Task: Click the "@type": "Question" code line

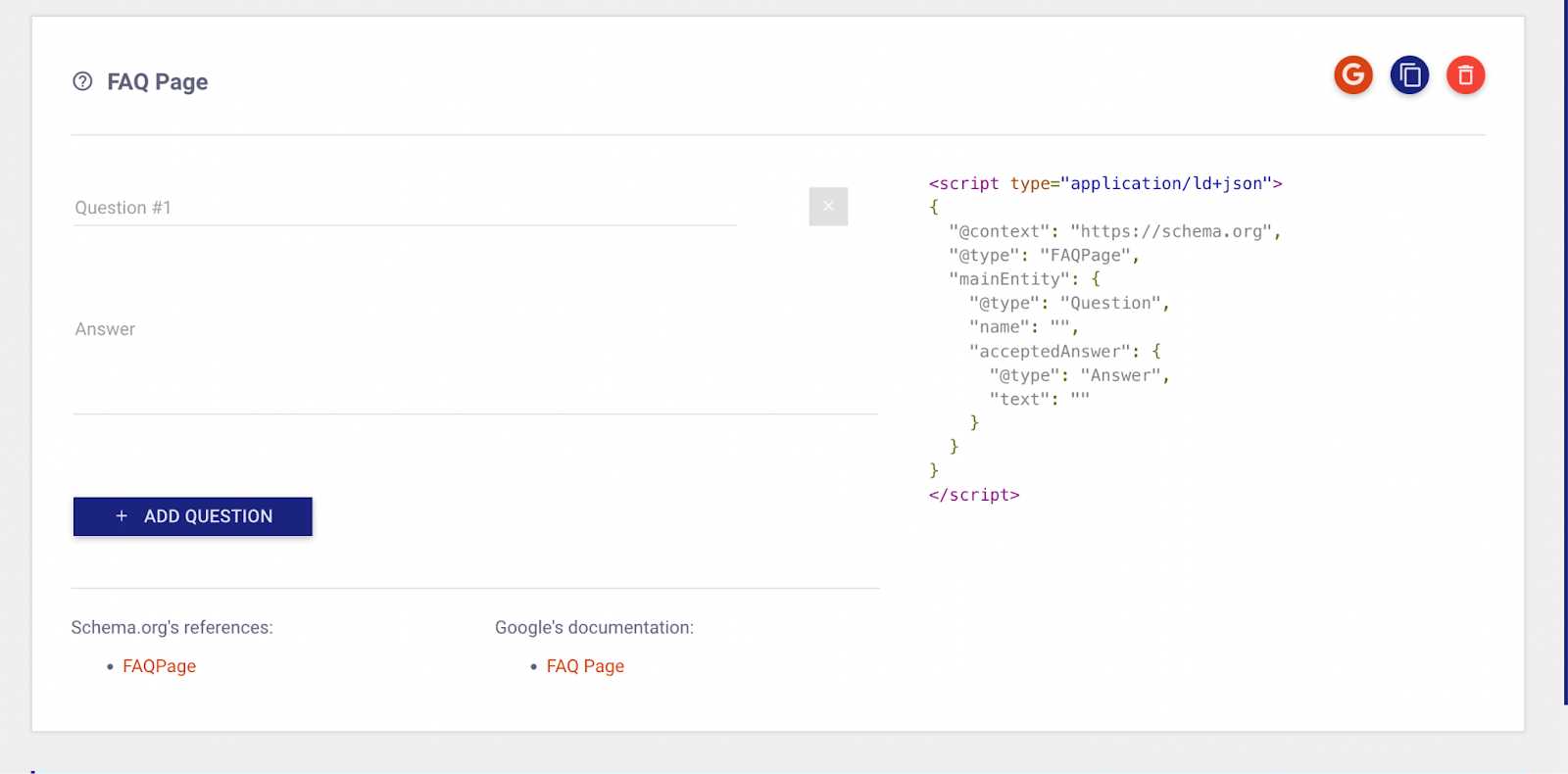Action: [x=1069, y=304]
